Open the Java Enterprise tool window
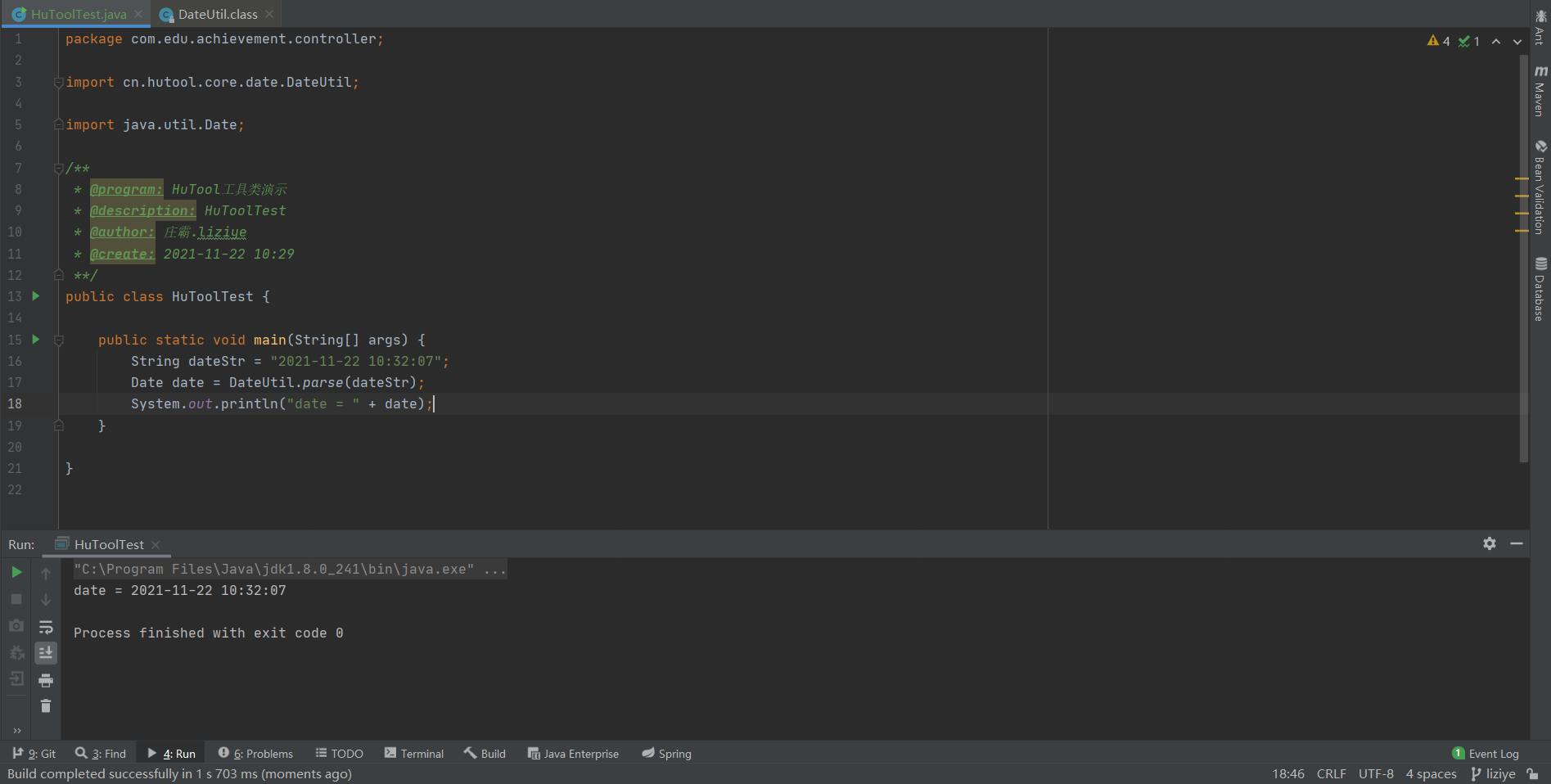This screenshot has width=1551, height=784. 573,754
